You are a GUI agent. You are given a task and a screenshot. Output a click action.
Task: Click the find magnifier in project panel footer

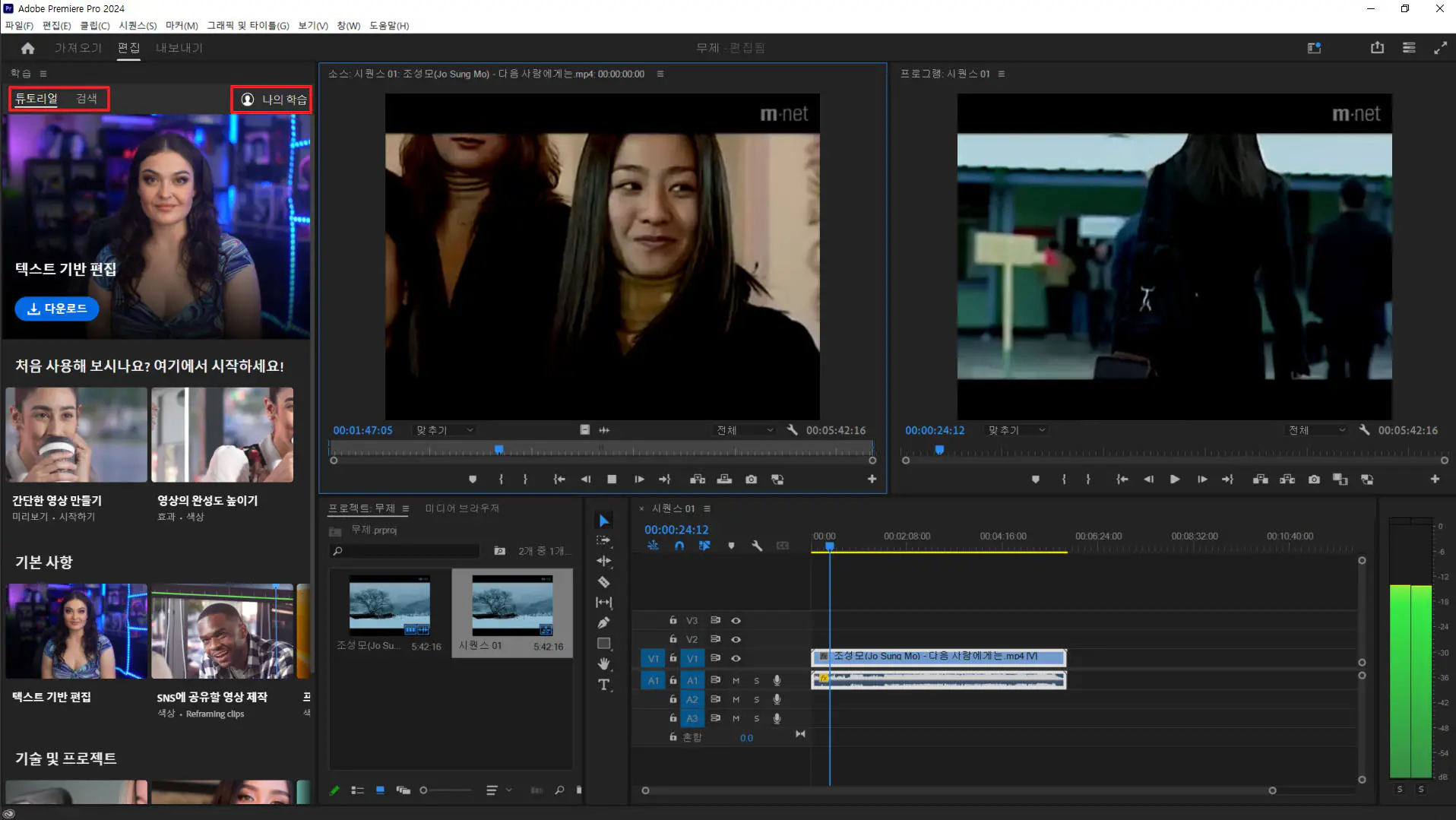pos(559,790)
